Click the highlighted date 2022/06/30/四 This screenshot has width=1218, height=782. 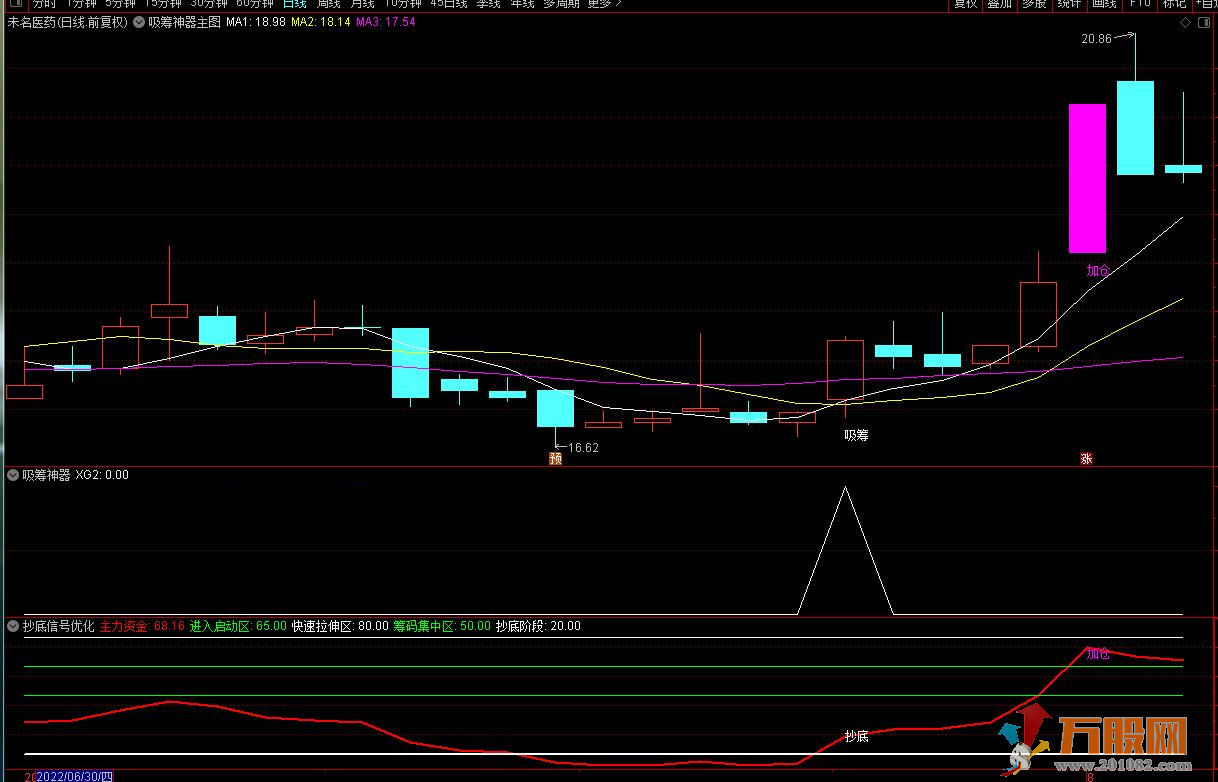76,776
